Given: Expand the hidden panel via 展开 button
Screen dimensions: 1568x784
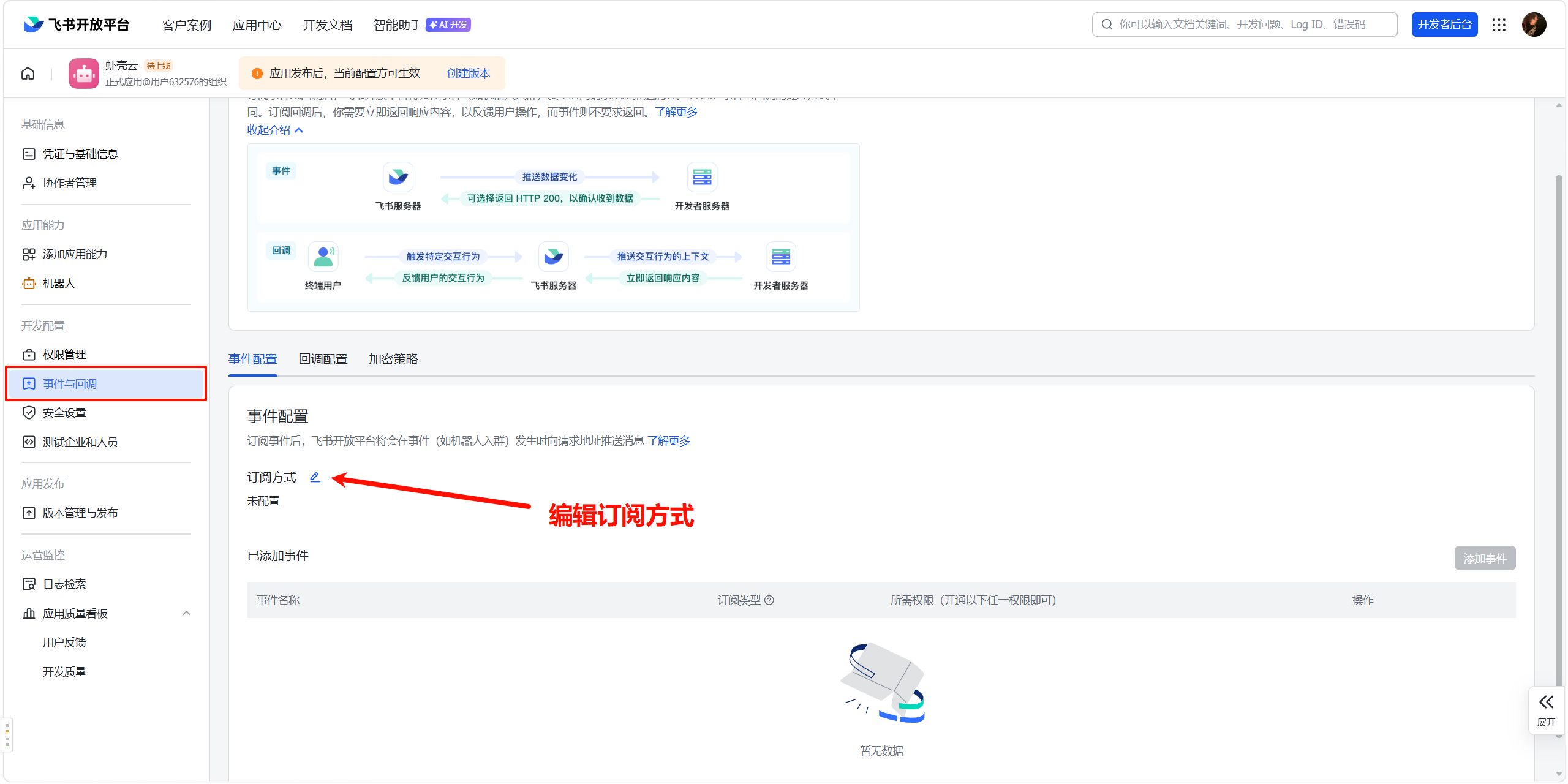Looking at the screenshot, I should pyautogui.click(x=1546, y=709).
